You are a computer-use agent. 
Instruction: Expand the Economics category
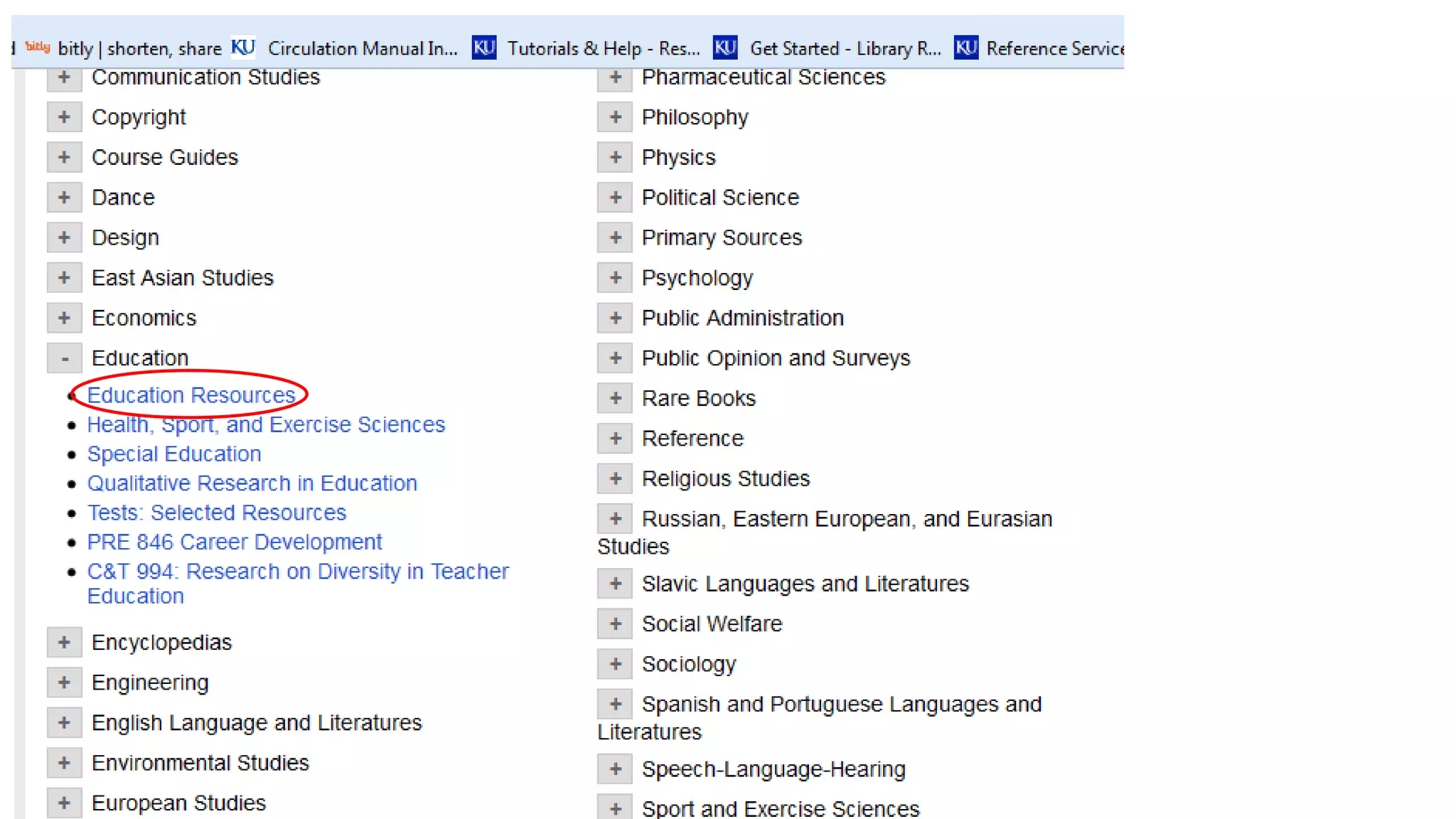point(65,318)
